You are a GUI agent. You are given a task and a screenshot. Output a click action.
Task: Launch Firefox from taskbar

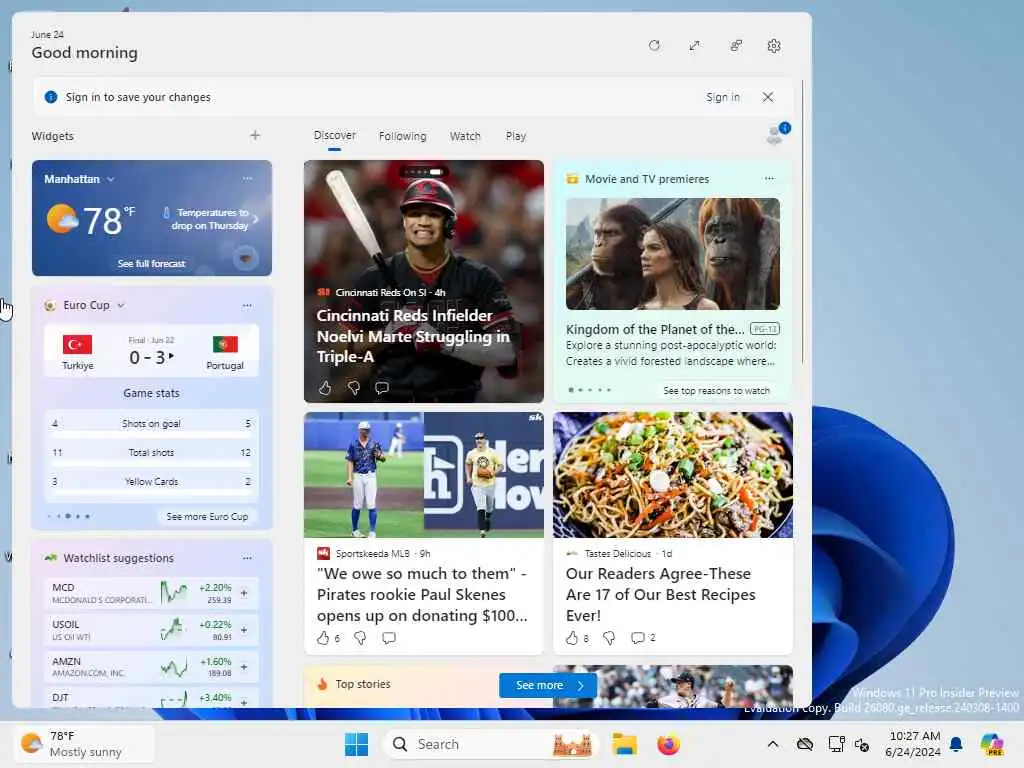click(668, 744)
